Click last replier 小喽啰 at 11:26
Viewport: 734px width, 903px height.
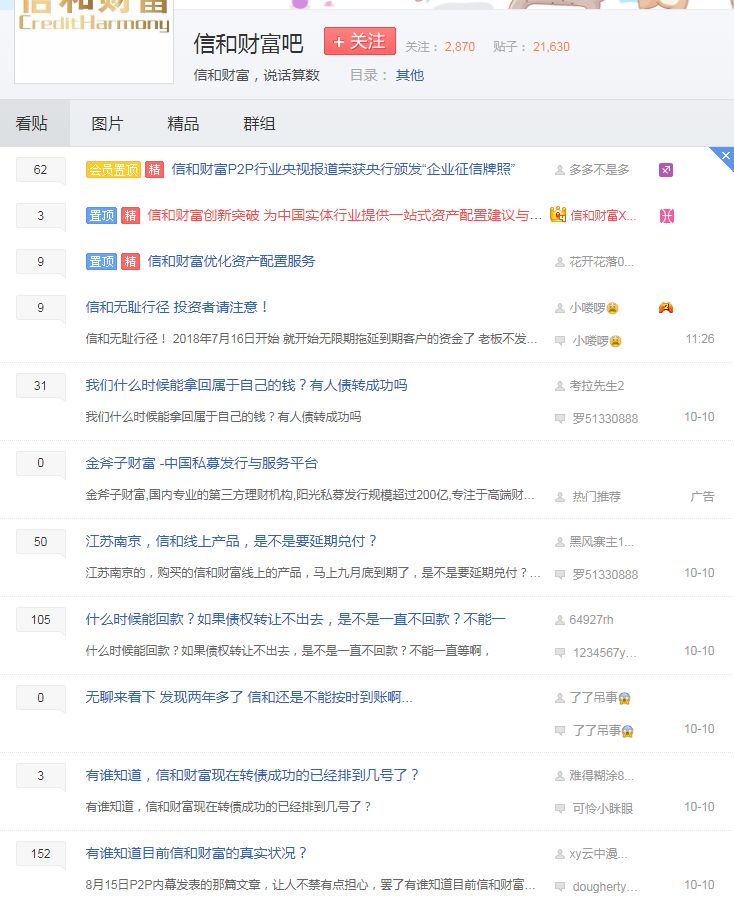pyautogui.click(x=597, y=341)
